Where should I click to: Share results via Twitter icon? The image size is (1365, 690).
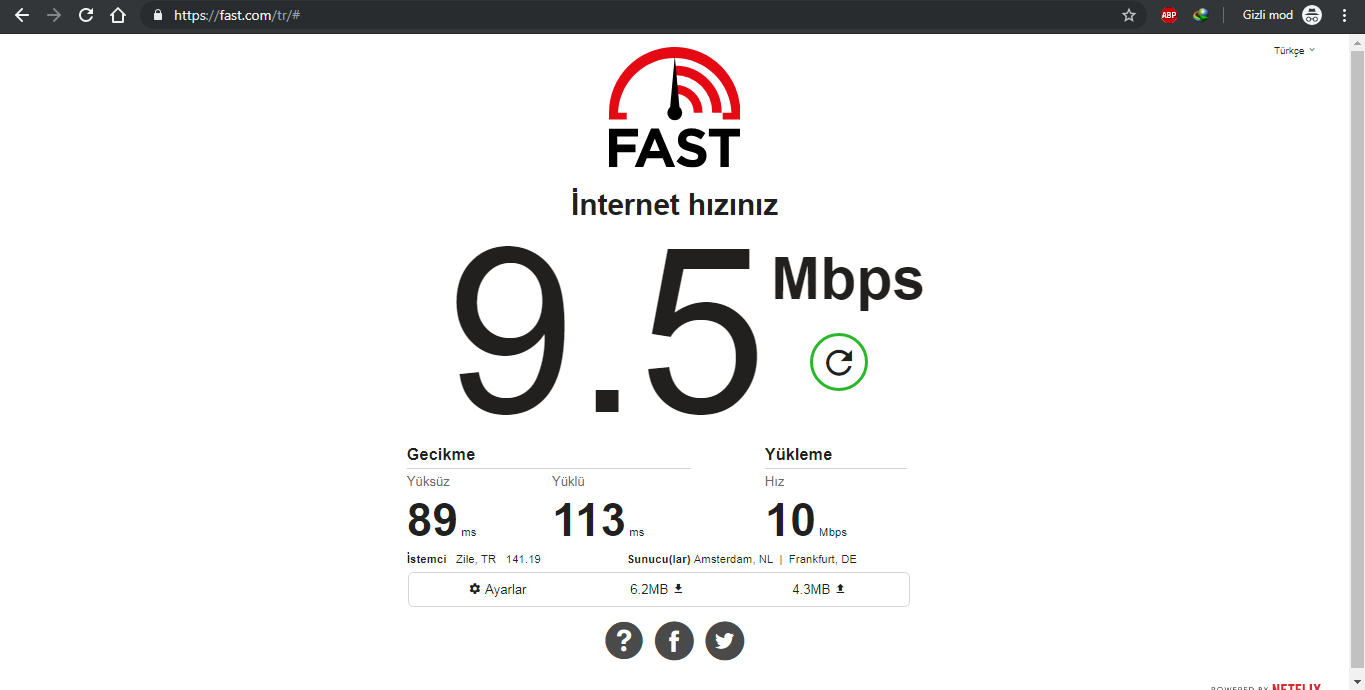[x=725, y=640]
